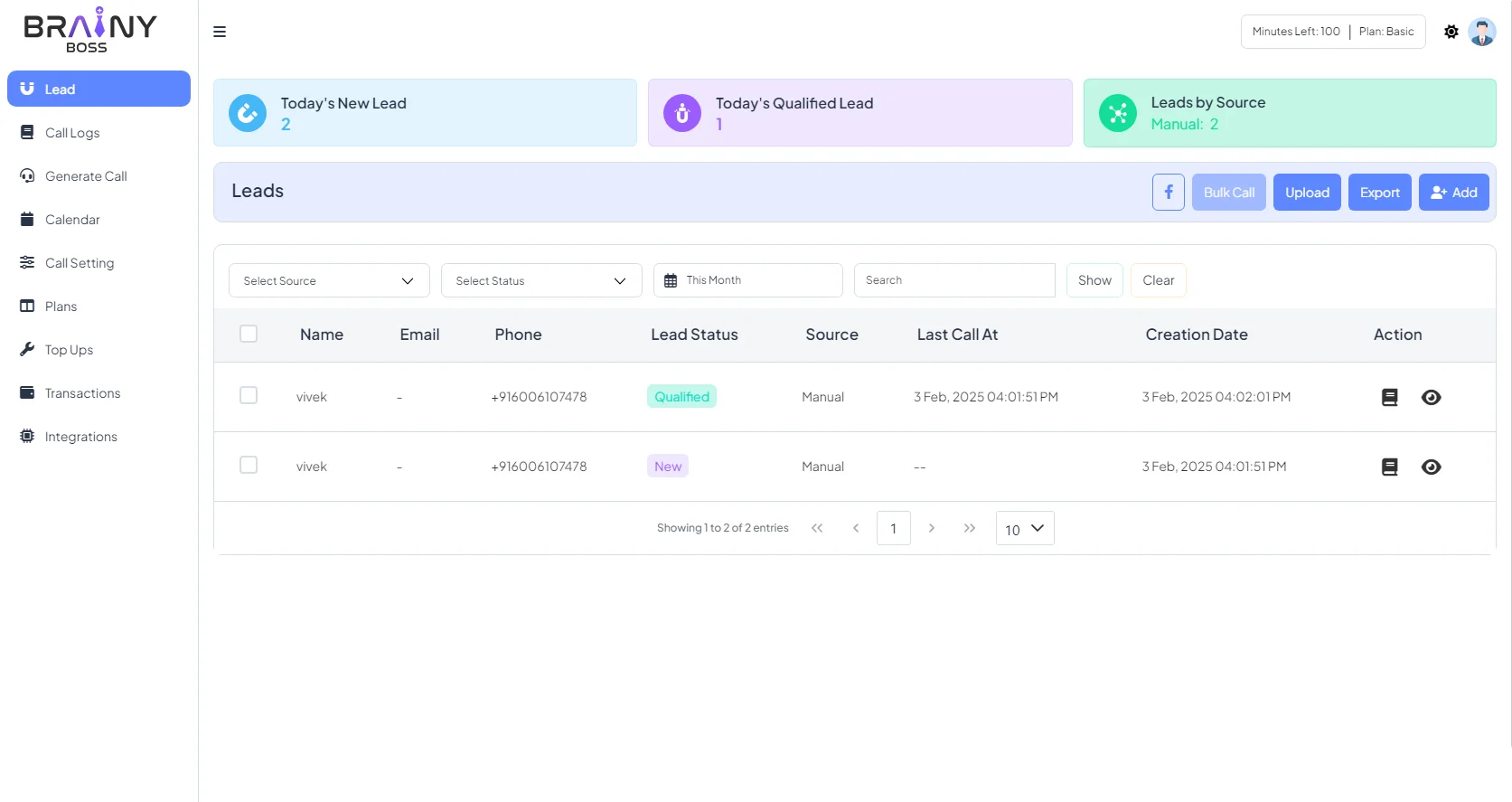Focus the Search input field
This screenshot has width=1512, height=802.
click(x=954, y=280)
